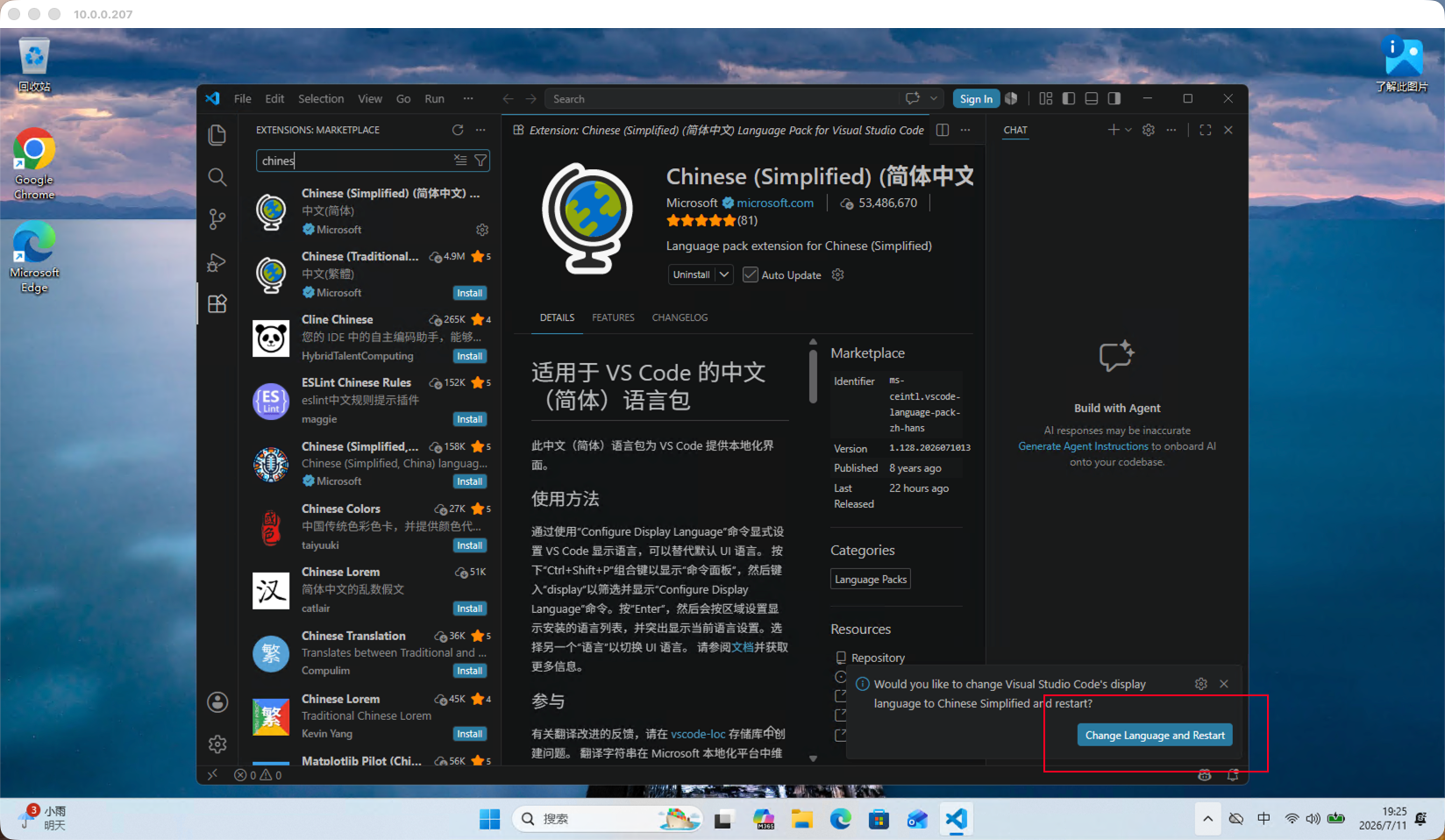Image resolution: width=1445 pixels, height=840 pixels.
Task: Maximize the chat panel
Action: point(1206,130)
